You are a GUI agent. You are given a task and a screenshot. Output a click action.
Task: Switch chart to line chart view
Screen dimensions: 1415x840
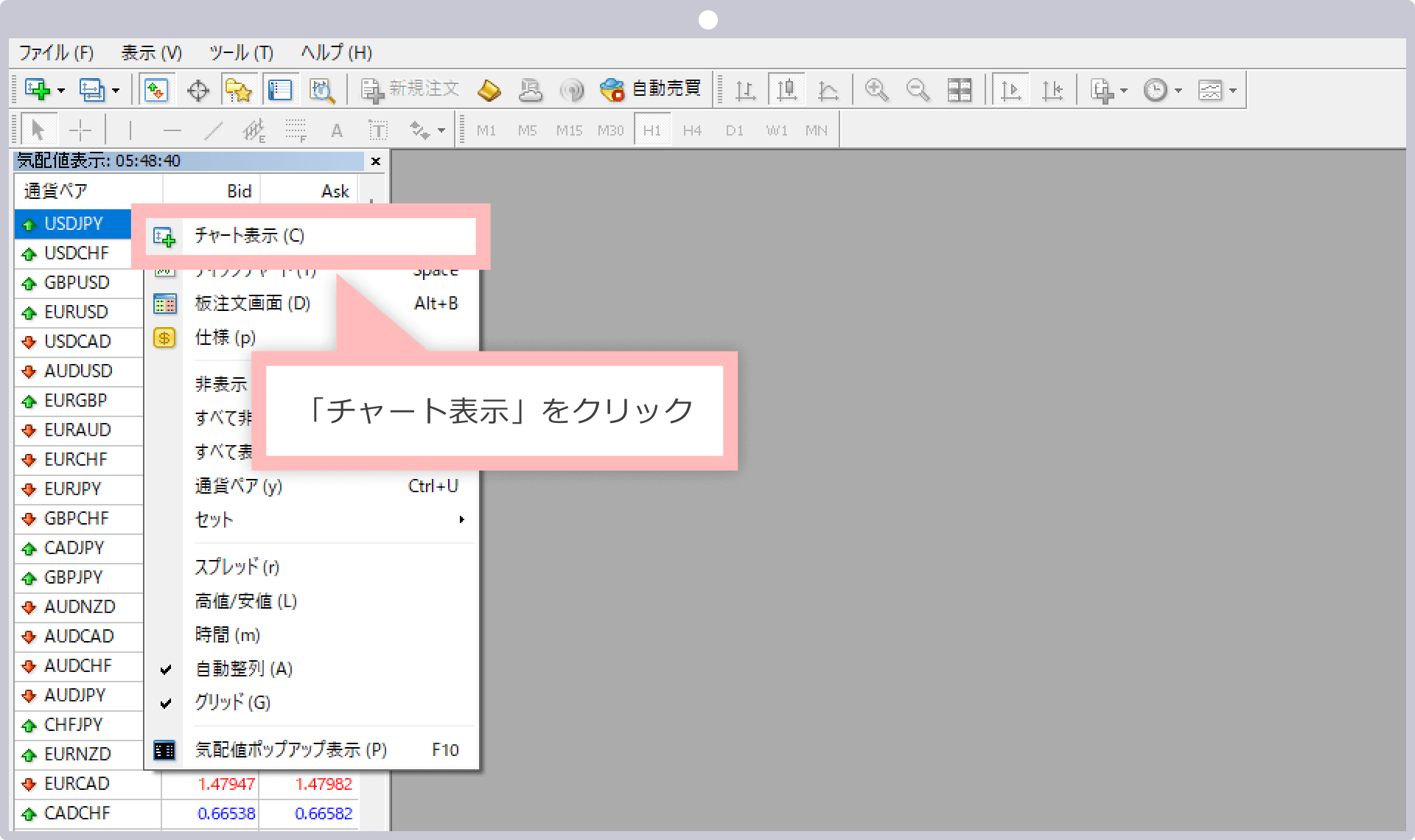pos(826,89)
